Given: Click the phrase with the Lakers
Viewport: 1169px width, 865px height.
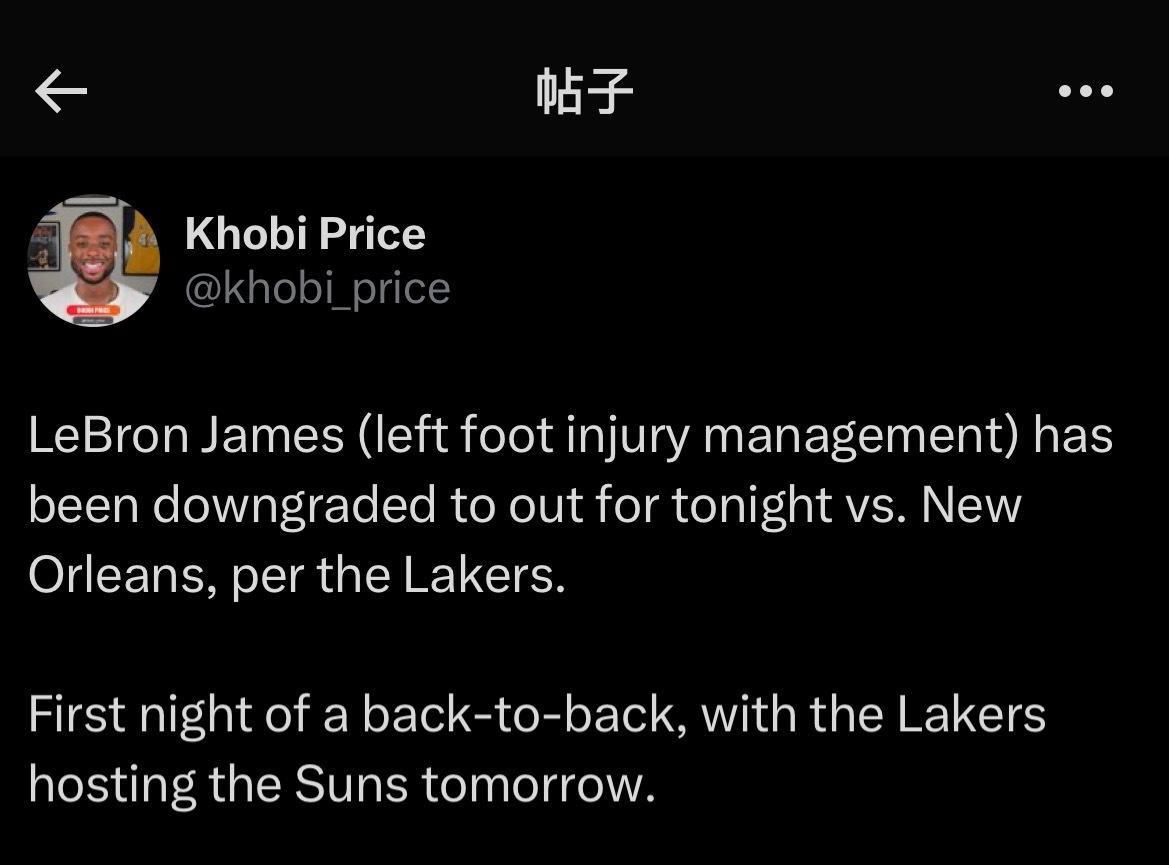Looking at the screenshot, I should coord(874,715).
